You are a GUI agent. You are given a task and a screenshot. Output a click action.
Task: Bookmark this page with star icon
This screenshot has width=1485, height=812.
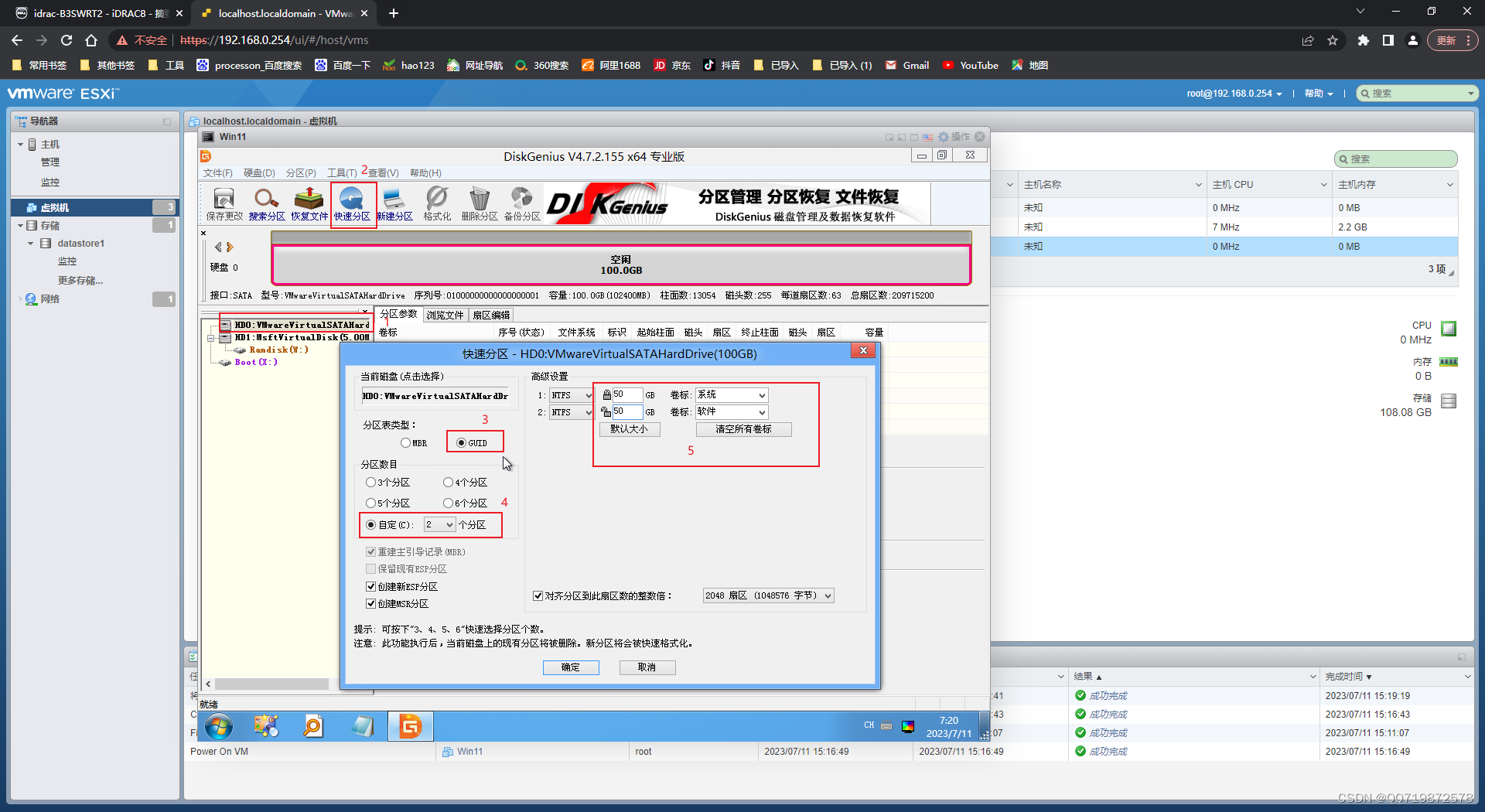tap(1333, 40)
